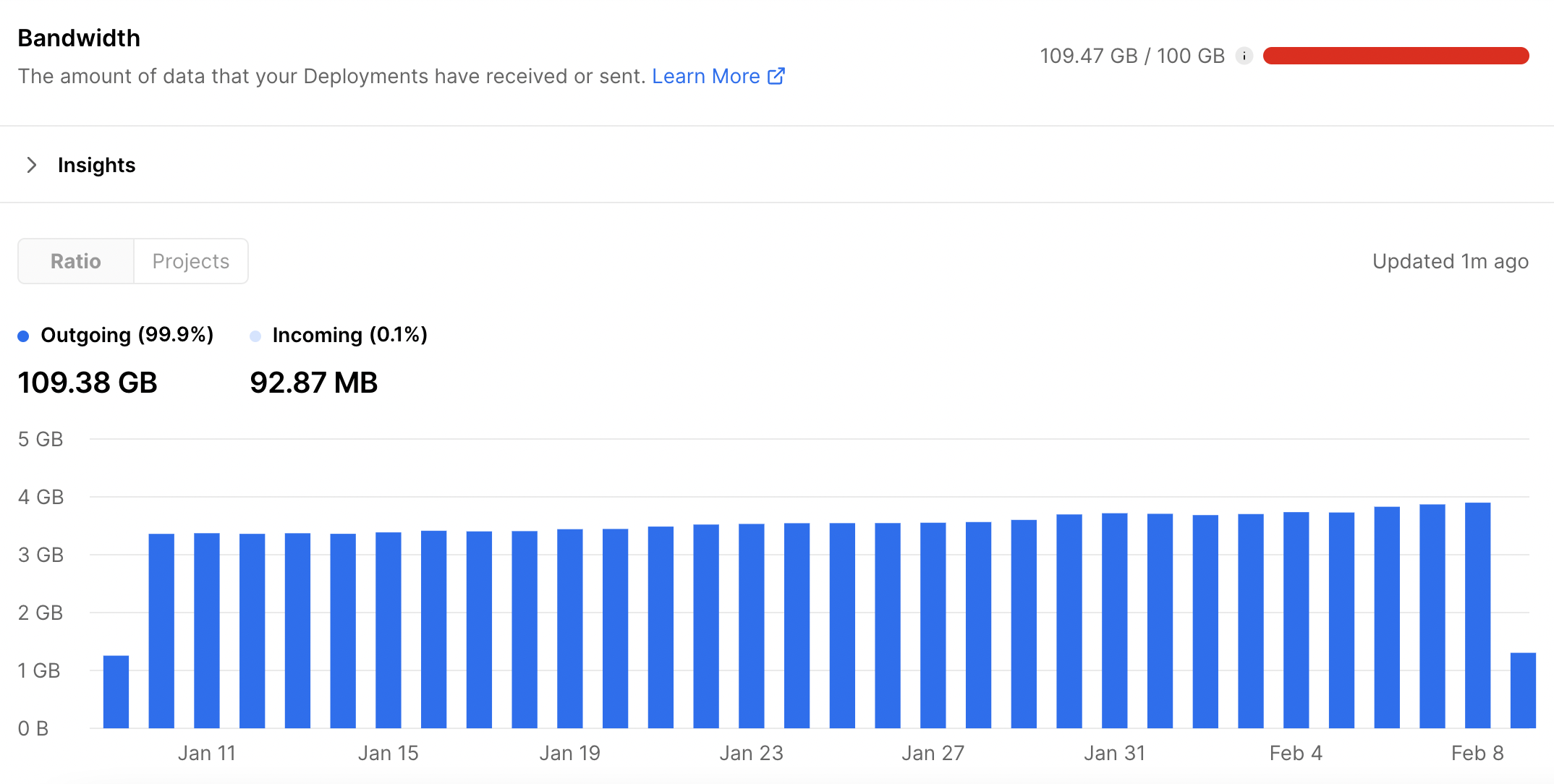Open the Learn More bandwidth documentation
This screenshot has width=1554, height=784.
706,75
